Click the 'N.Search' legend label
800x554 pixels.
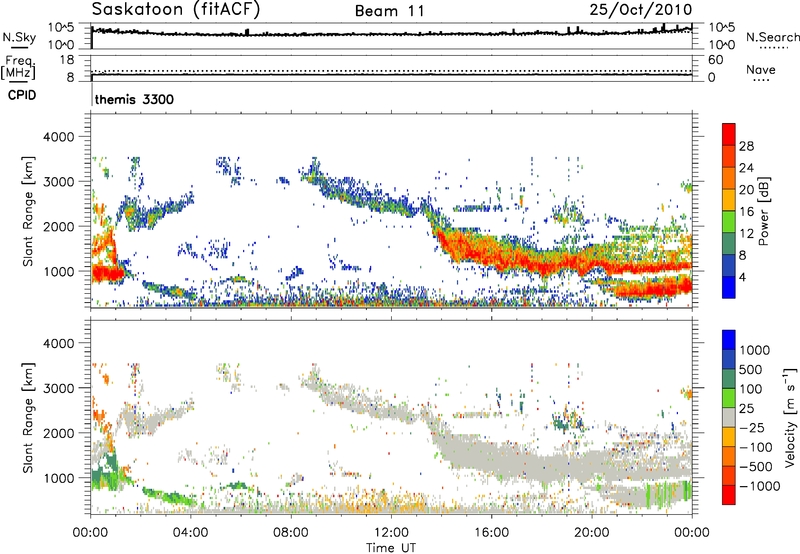(772, 37)
